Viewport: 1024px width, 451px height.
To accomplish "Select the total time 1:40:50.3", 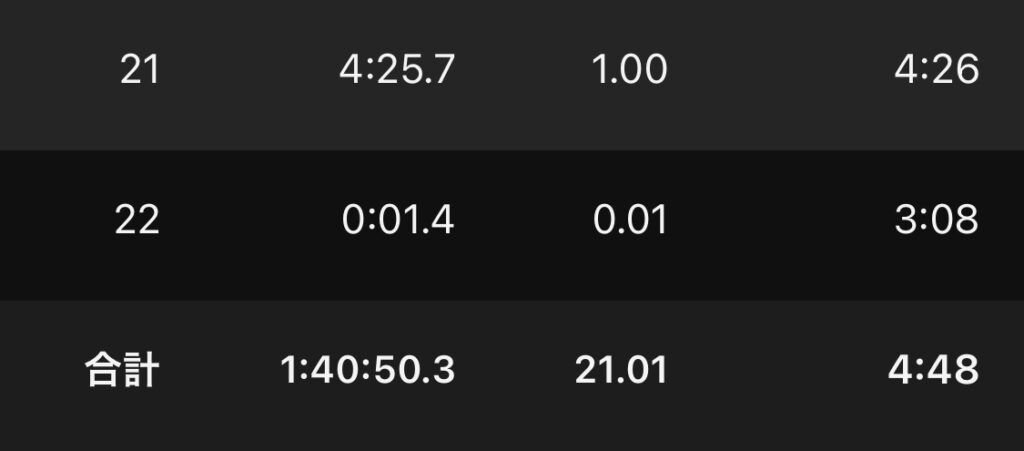I will [367, 370].
